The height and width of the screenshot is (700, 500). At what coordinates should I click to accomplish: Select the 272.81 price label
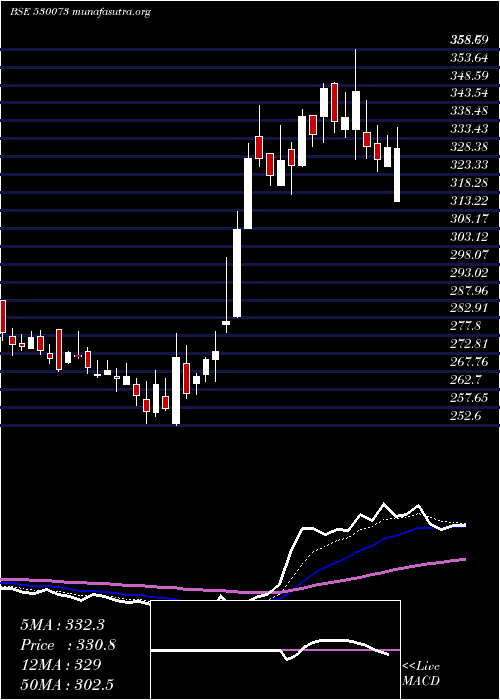(x=468, y=344)
